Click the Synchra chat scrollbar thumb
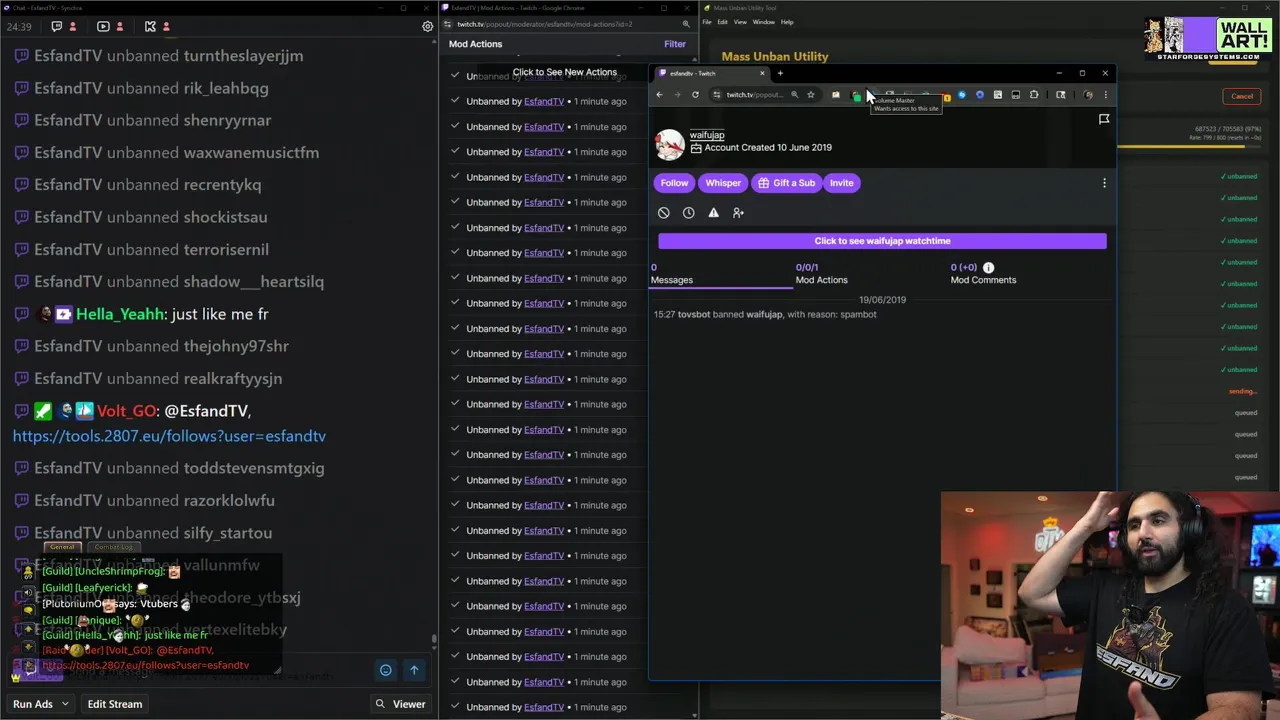The height and width of the screenshot is (720, 1280). (x=434, y=639)
